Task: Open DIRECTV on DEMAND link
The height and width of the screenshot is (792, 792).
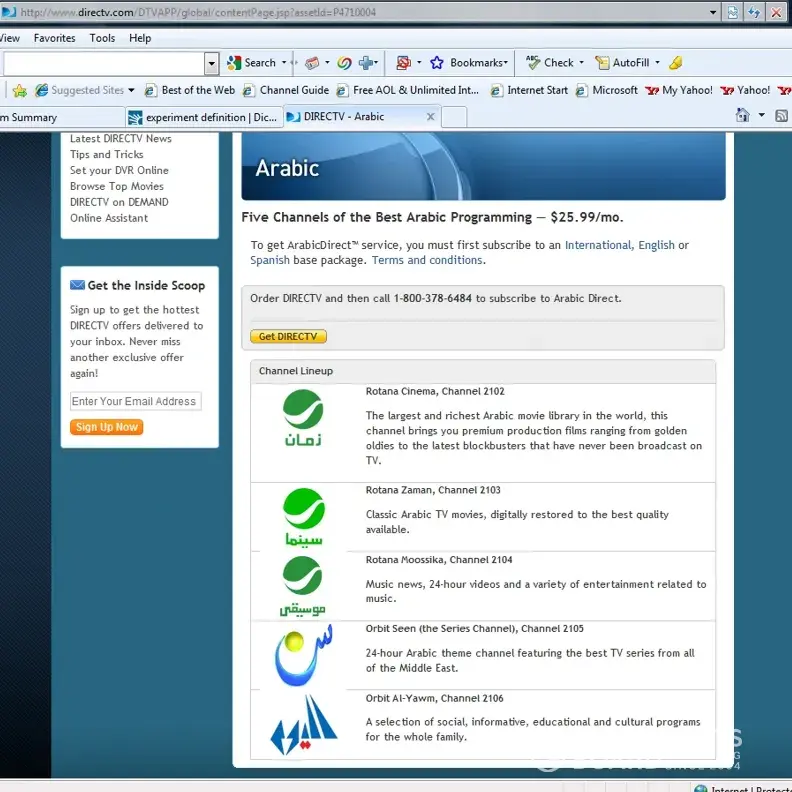Action: point(119,202)
